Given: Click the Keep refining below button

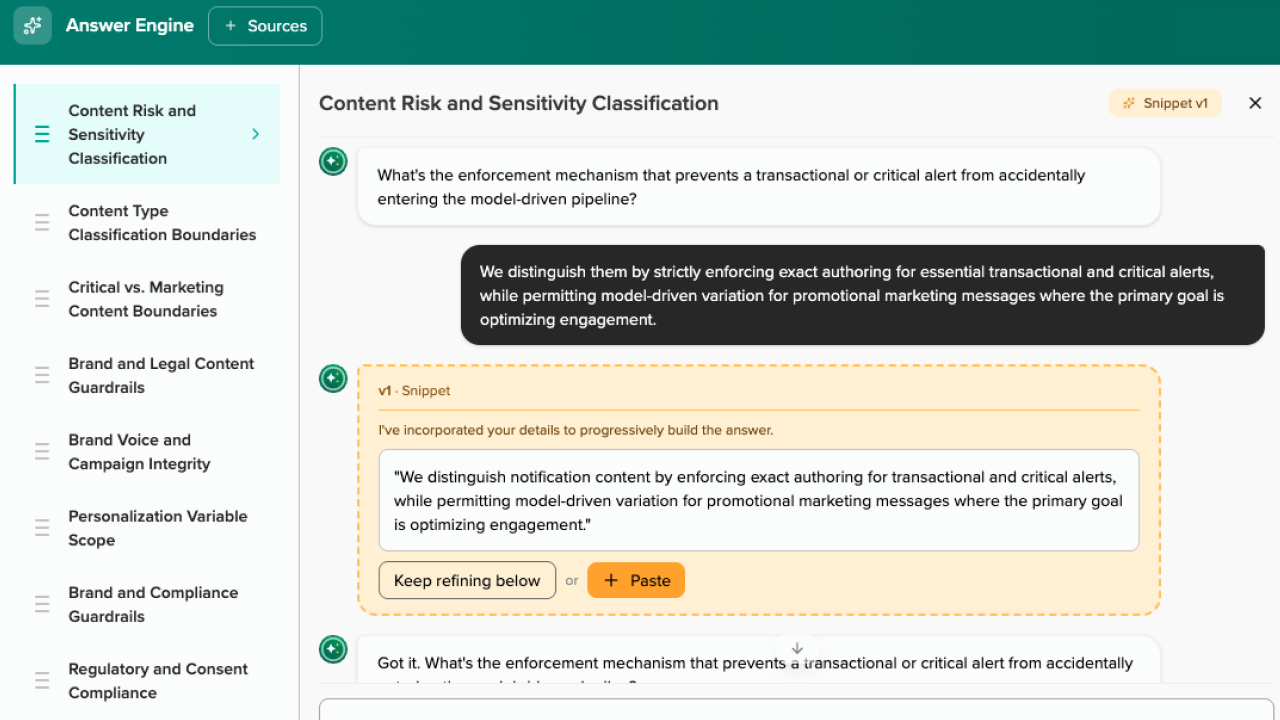Looking at the screenshot, I should click(467, 580).
